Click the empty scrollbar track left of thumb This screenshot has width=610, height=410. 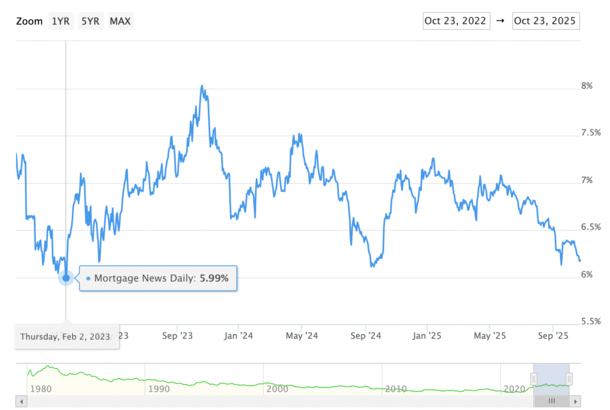pos(280,399)
